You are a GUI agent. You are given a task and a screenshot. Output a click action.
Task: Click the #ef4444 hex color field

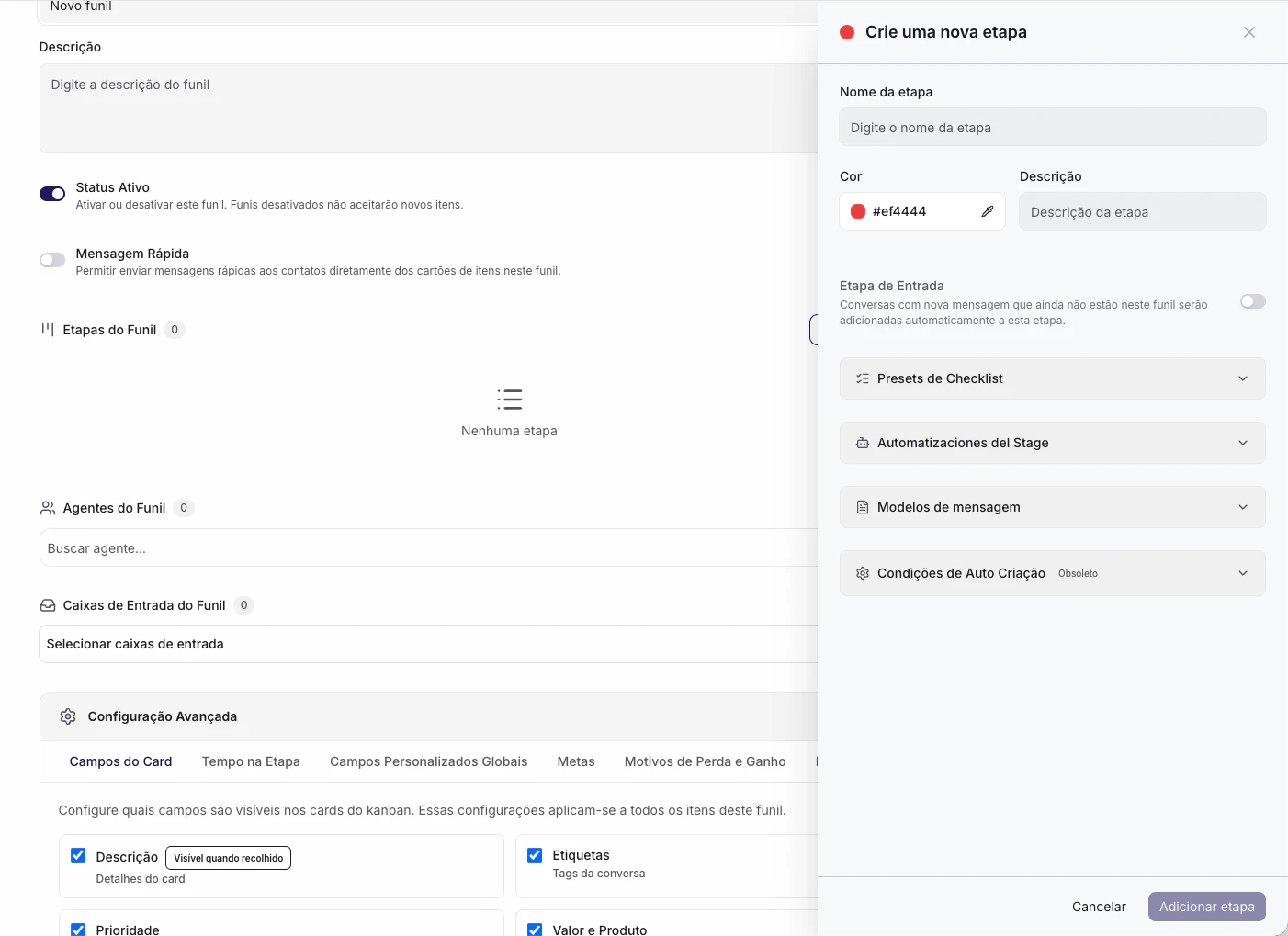(x=922, y=211)
